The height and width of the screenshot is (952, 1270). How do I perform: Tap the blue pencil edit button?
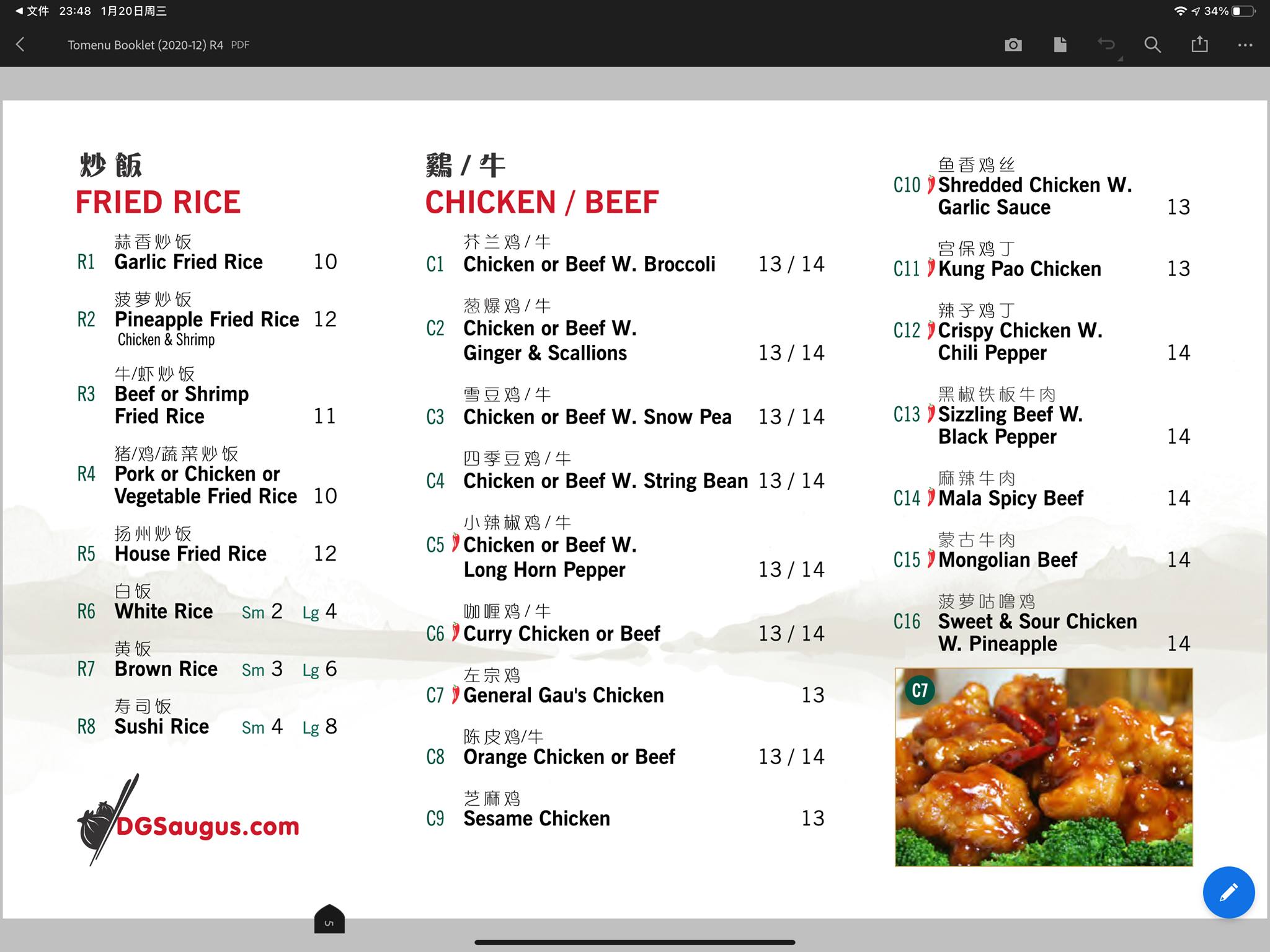coord(1228,892)
